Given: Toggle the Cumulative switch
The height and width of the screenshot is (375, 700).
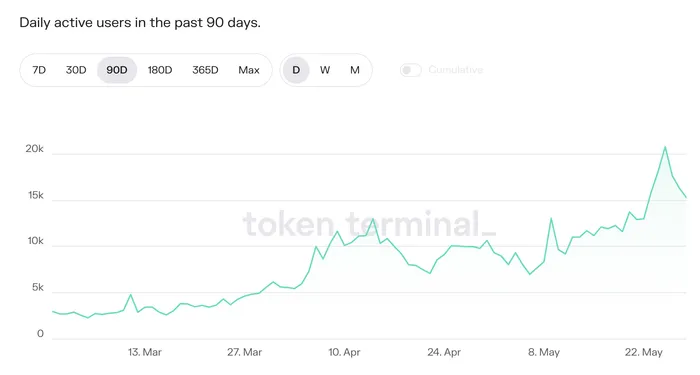Looking at the screenshot, I should coord(411,70).
